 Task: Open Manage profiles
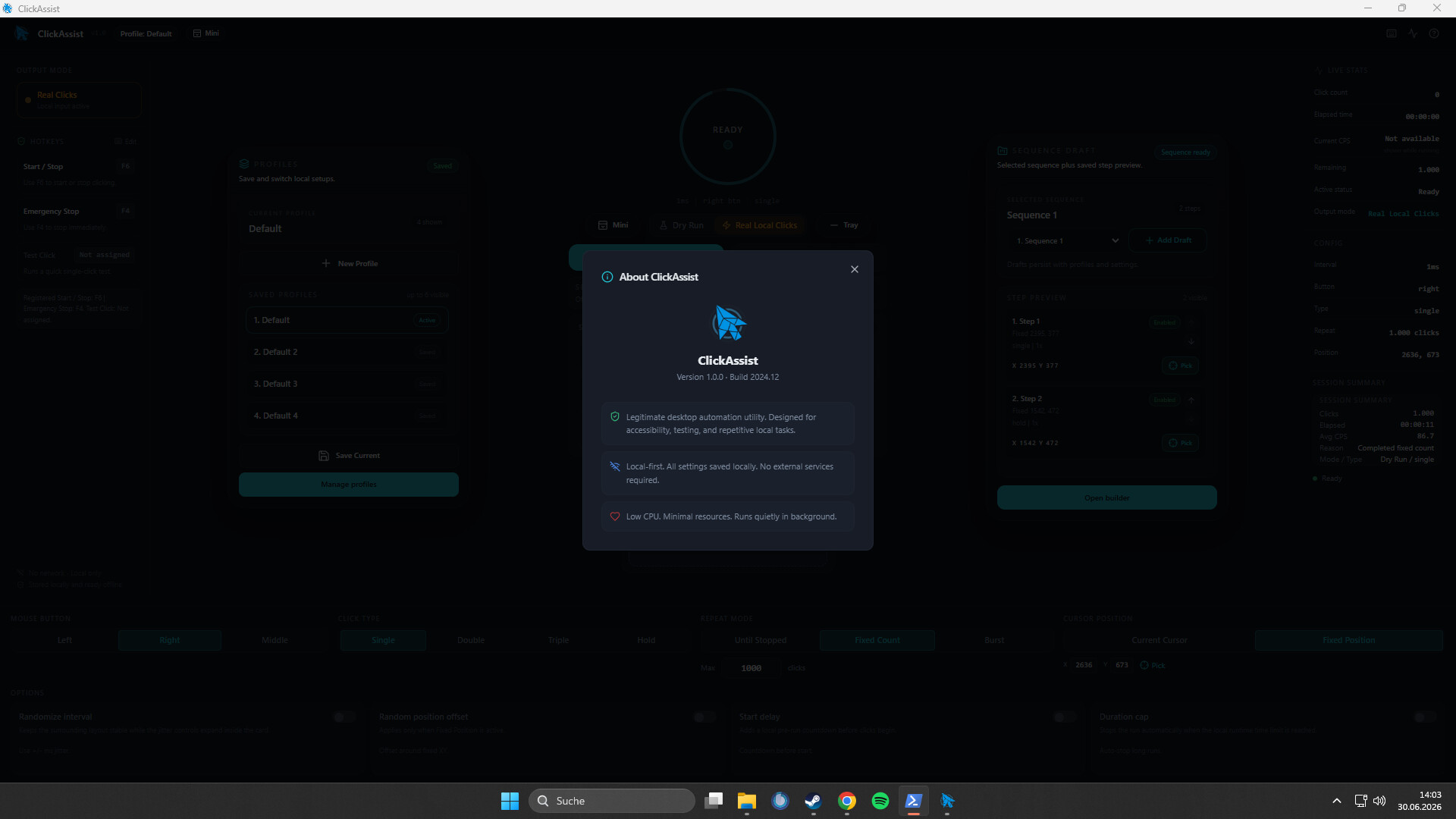(349, 485)
